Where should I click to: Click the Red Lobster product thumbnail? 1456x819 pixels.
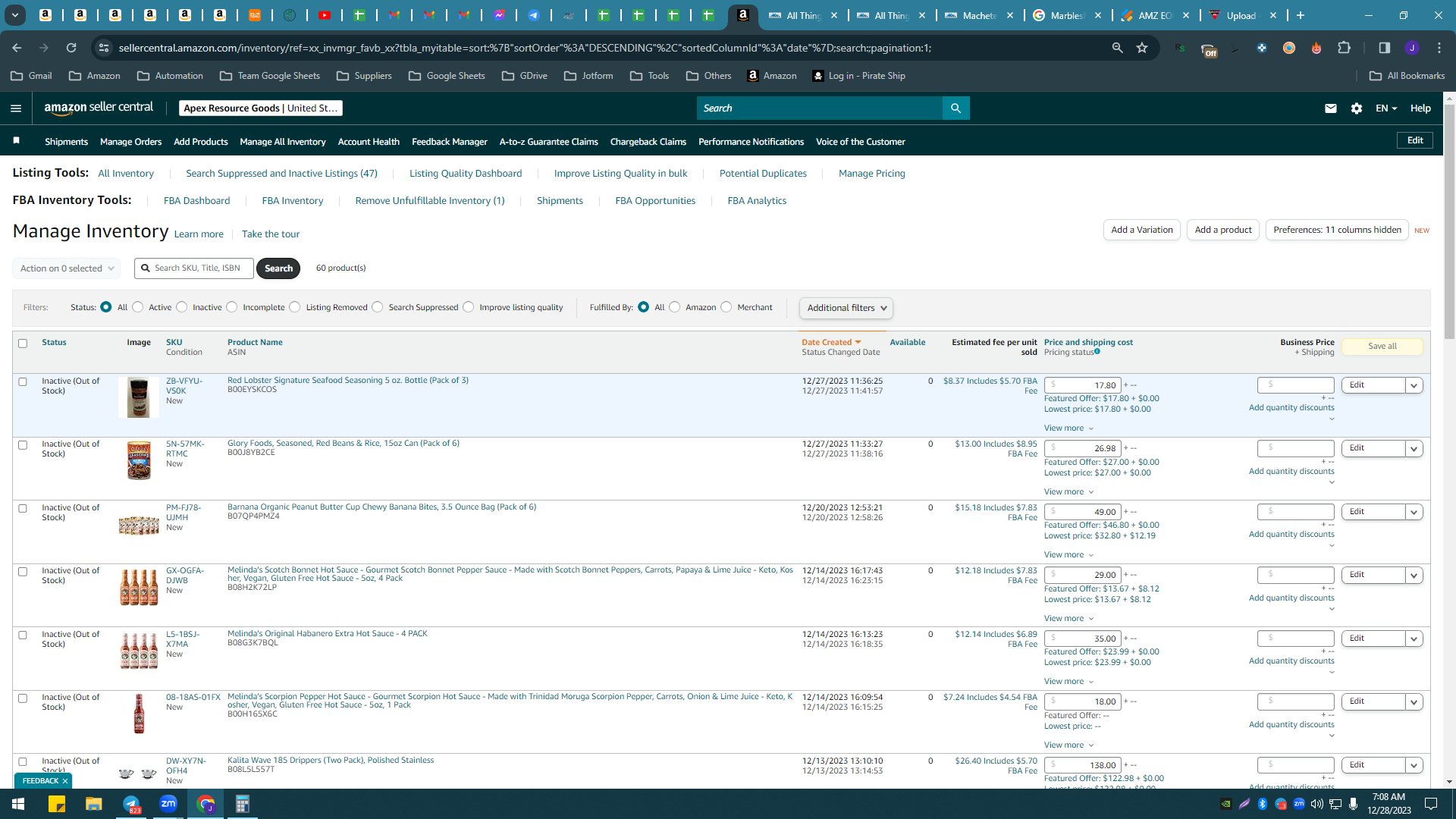point(138,397)
